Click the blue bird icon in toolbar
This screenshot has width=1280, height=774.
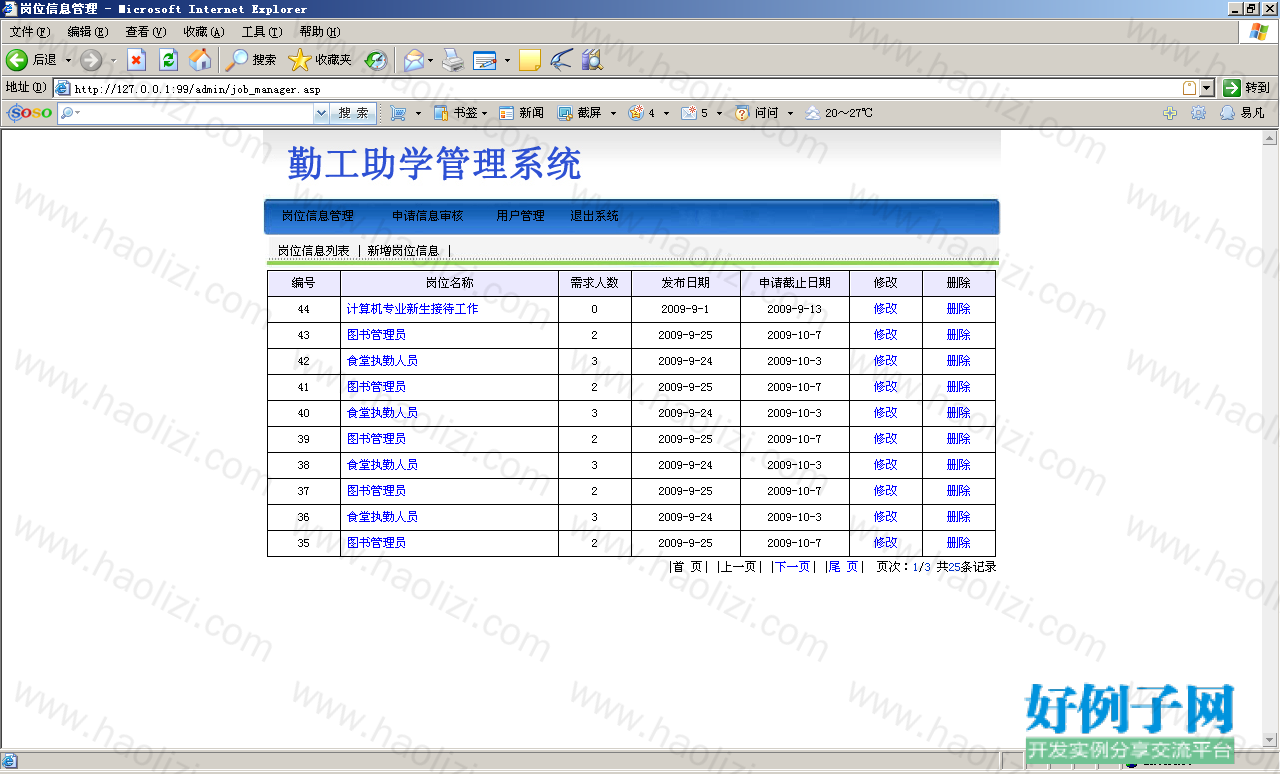tap(561, 60)
